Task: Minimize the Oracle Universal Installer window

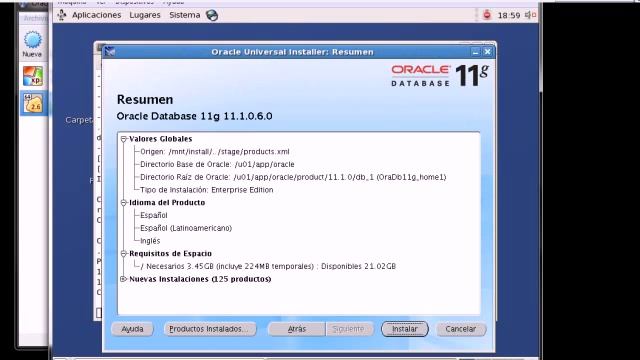Action: tap(475, 52)
